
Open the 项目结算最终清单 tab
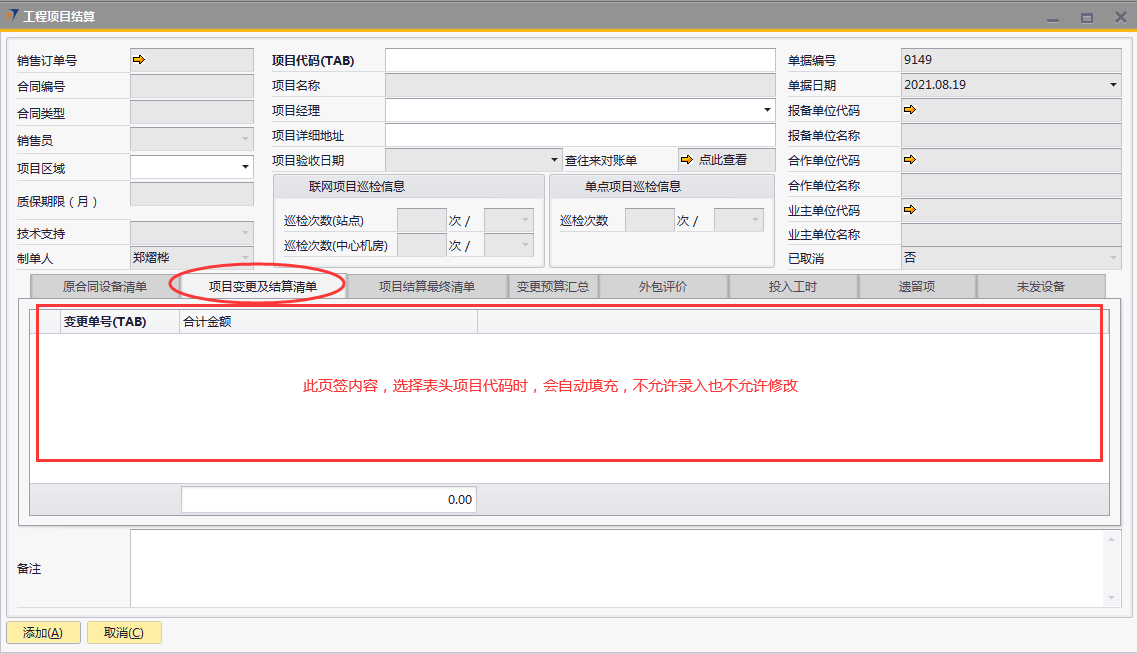(x=427, y=287)
